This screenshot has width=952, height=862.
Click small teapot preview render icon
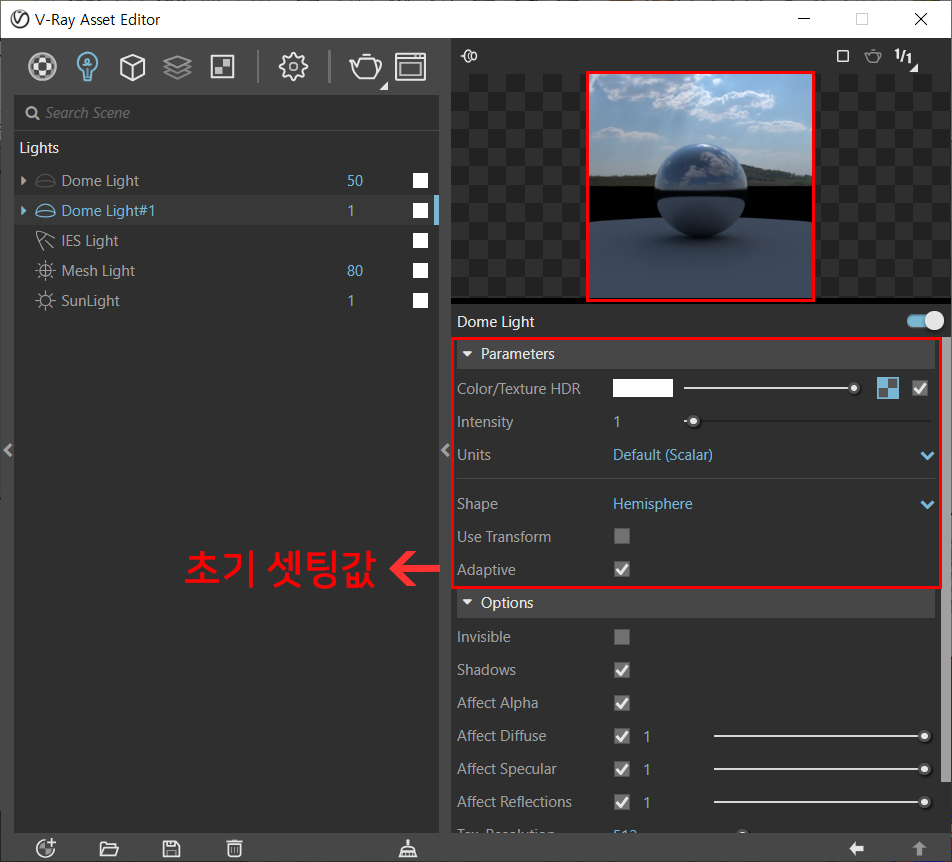pyautogui.click(x=873, y=56)
